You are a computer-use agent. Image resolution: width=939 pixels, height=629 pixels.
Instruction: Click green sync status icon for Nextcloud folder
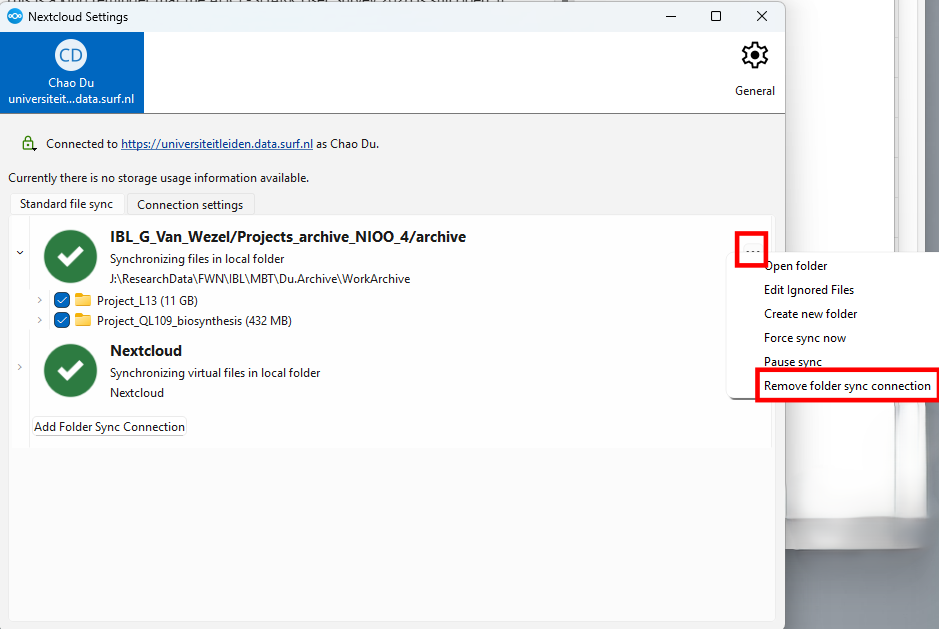point(71,370)
